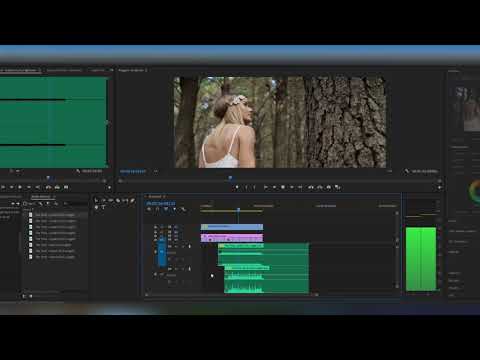Screen dimensions: 480x360
Task: Click the Lumetri color wheel
Action: pyautogui.click(x=474, y=192)
